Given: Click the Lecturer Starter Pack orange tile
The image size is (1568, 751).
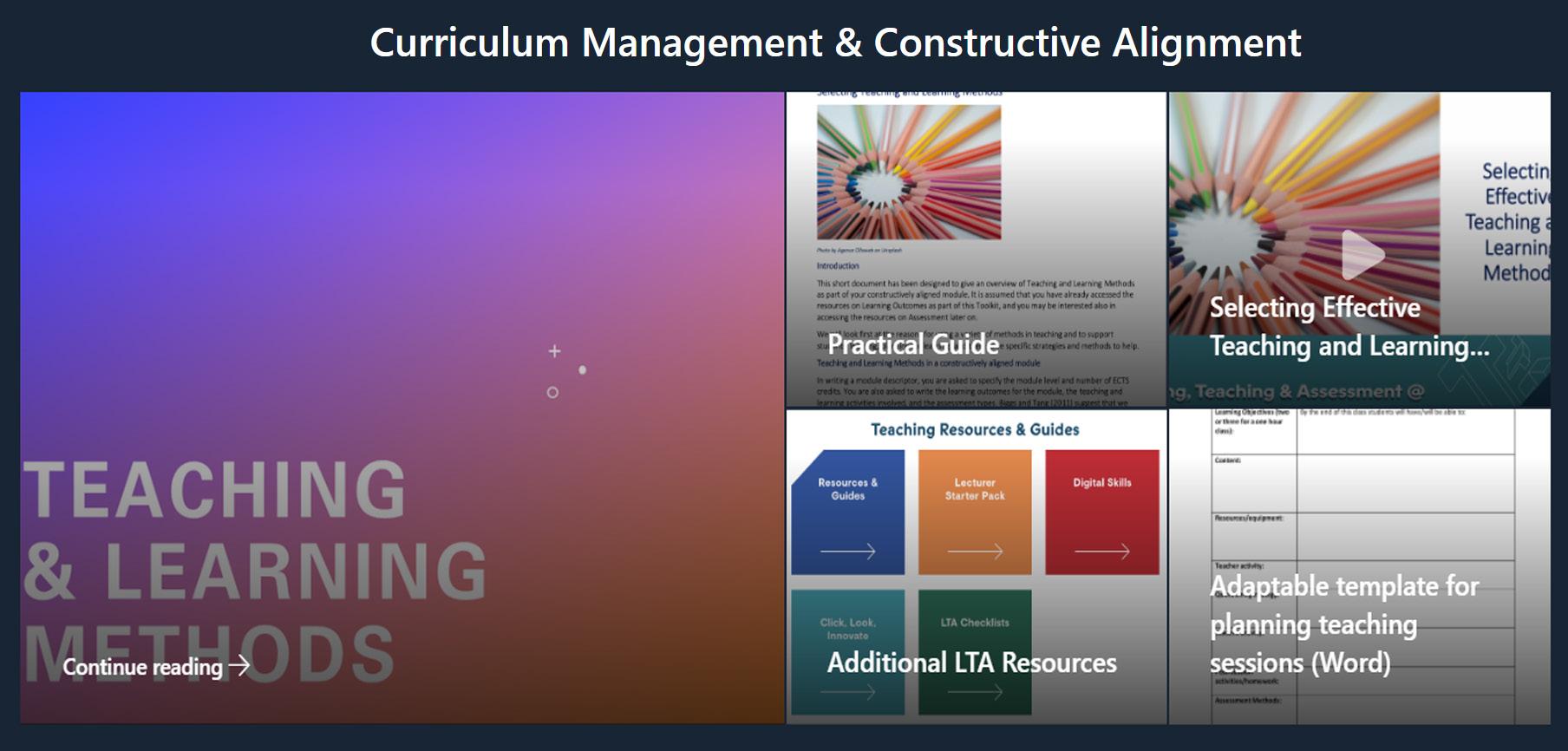Looking at the screenshot, I should click(975, 512).
